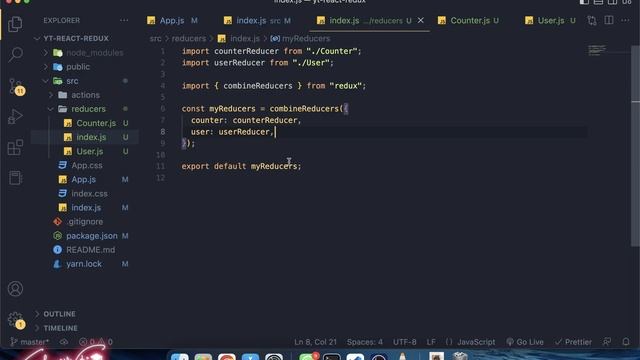Open the Accounts menu icon

point(15,289)
